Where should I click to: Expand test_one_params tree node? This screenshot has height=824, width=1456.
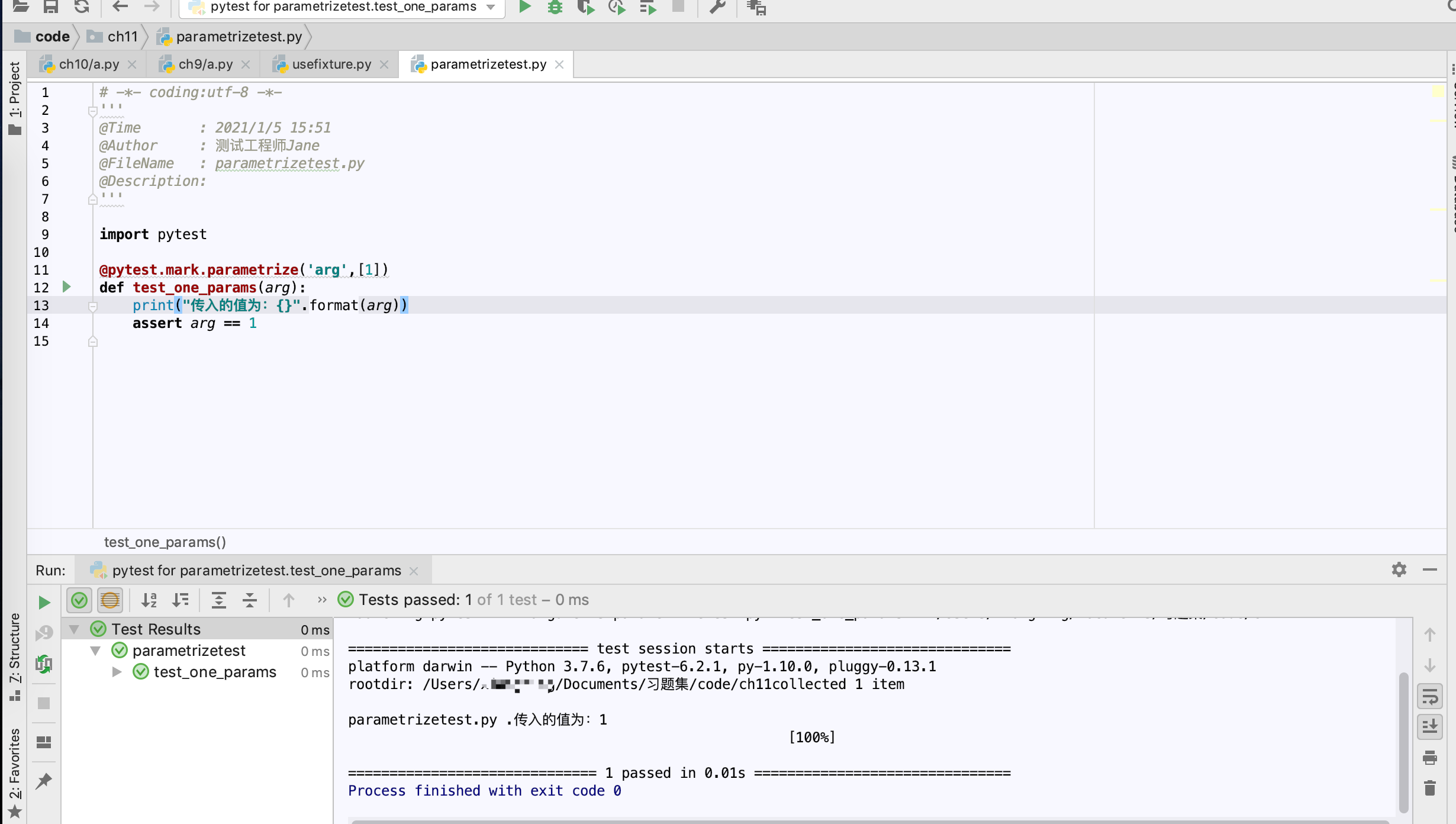[x=117, y=672]
